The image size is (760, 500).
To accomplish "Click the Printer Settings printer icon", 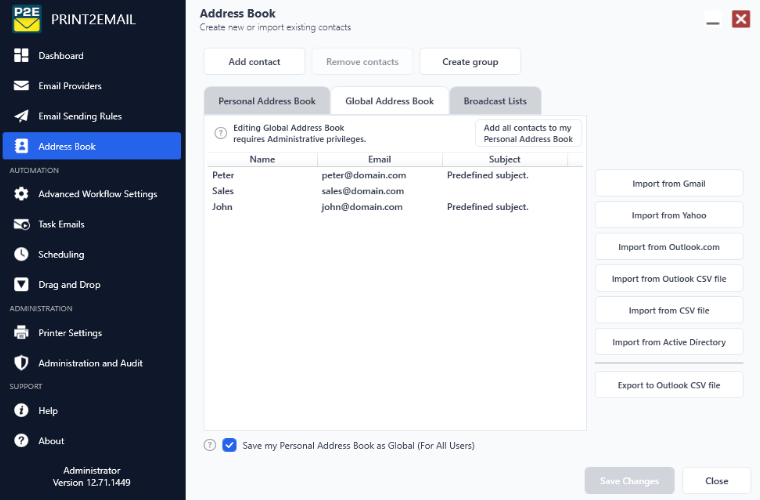I will pos(21,332).
